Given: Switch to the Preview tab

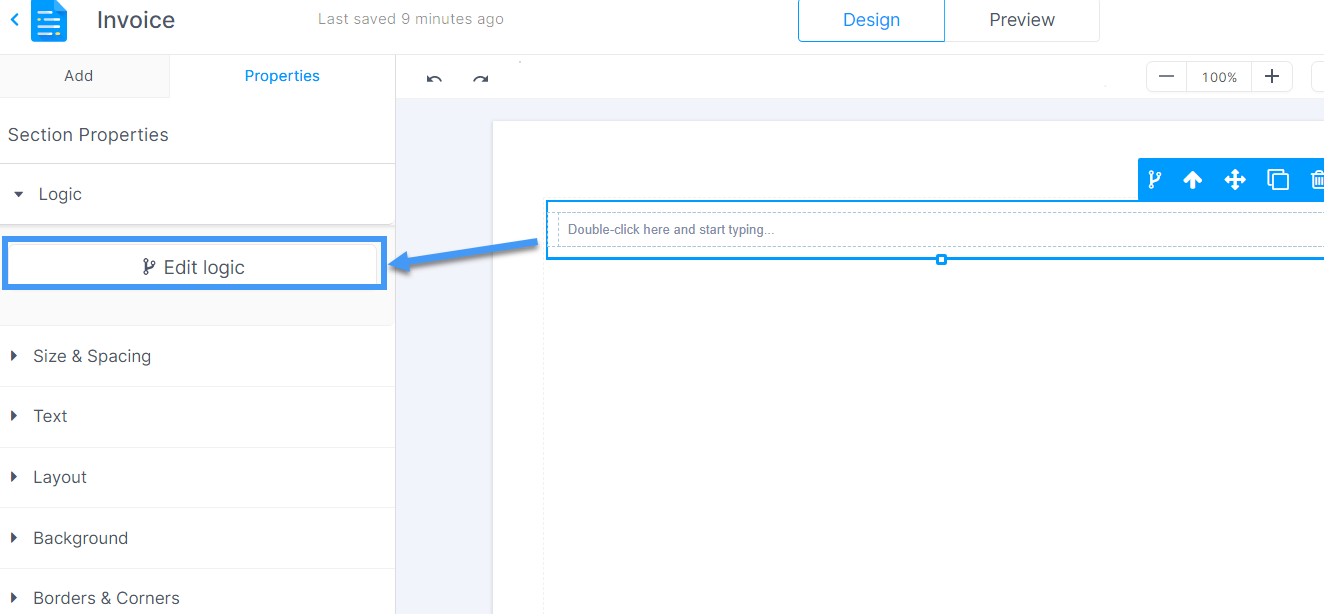Looking at the screenshot, I should coord(1022,20).
